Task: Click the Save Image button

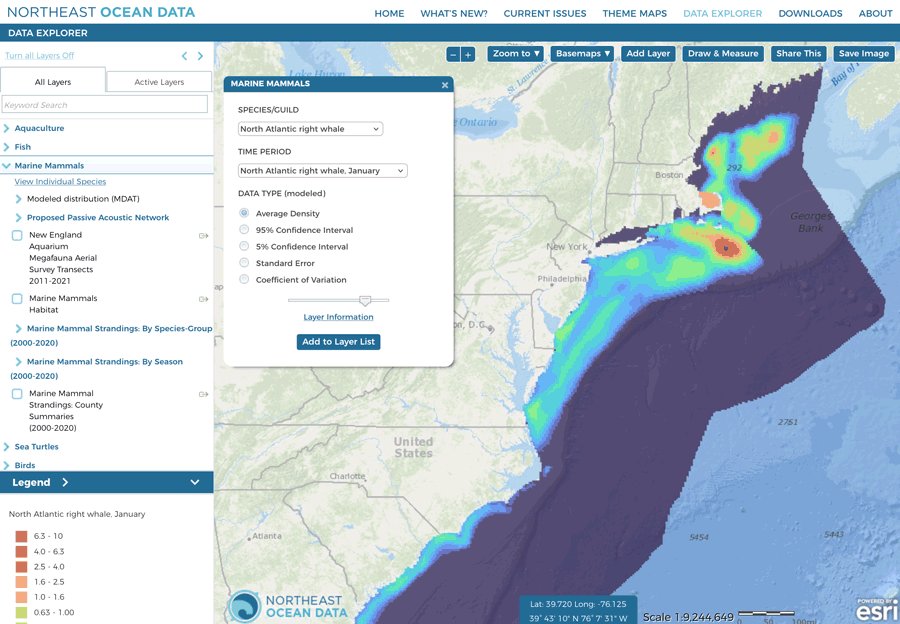Action: 863,53
